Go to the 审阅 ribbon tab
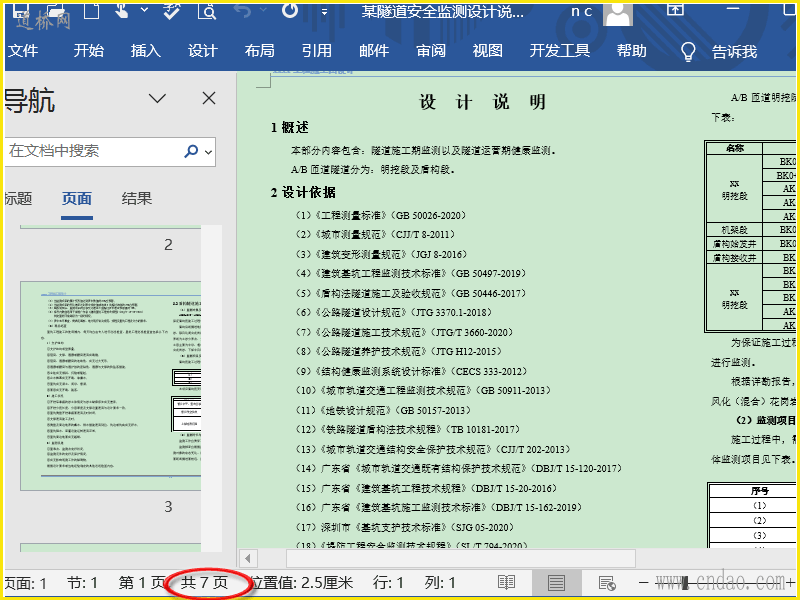The width and height of the screenshot is (800, 600). pyautogui.click(x=431, y=51)
